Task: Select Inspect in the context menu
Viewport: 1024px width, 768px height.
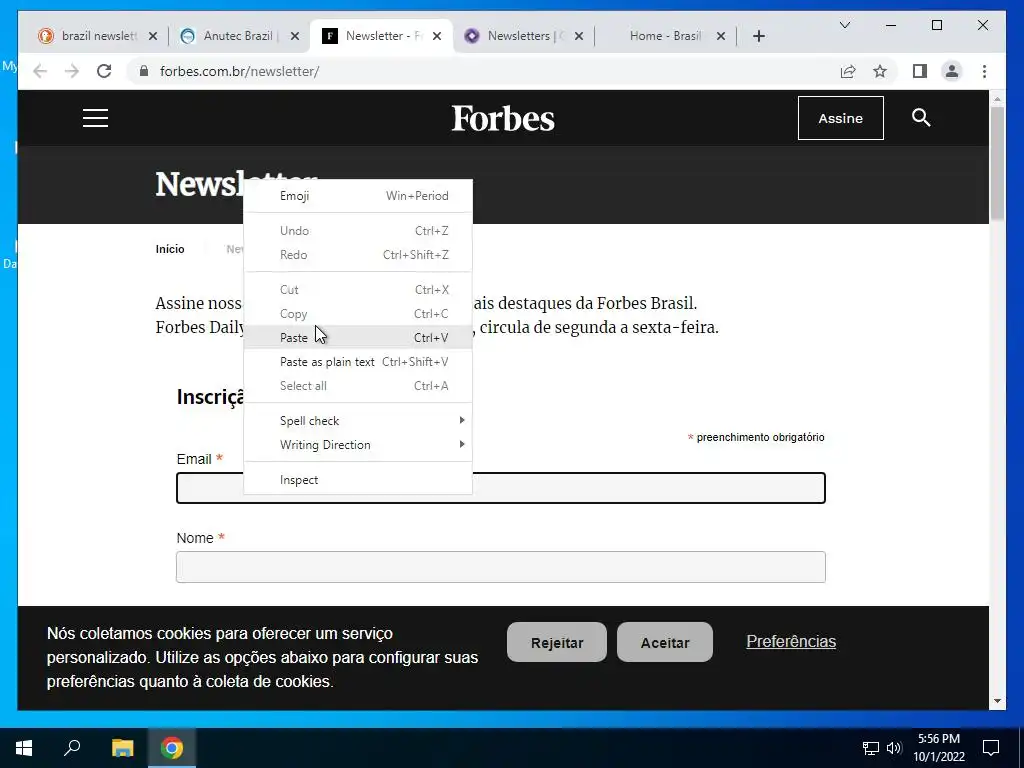Action: (358, 480)
